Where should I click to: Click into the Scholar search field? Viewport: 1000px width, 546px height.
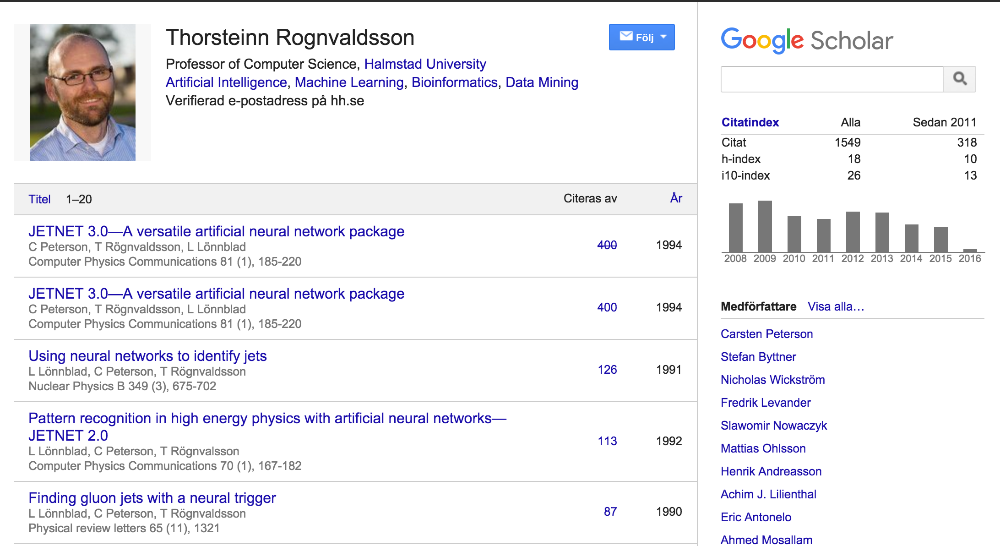pyautogui.click(x=832, y=79)
